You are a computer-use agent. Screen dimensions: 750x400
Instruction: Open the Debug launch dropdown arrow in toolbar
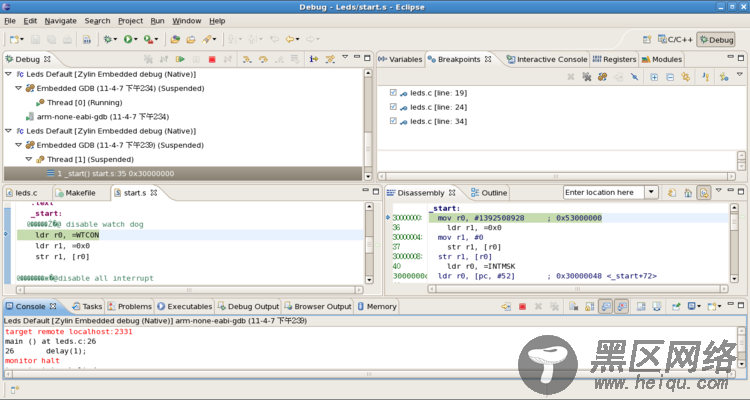(x=115, y=39)
